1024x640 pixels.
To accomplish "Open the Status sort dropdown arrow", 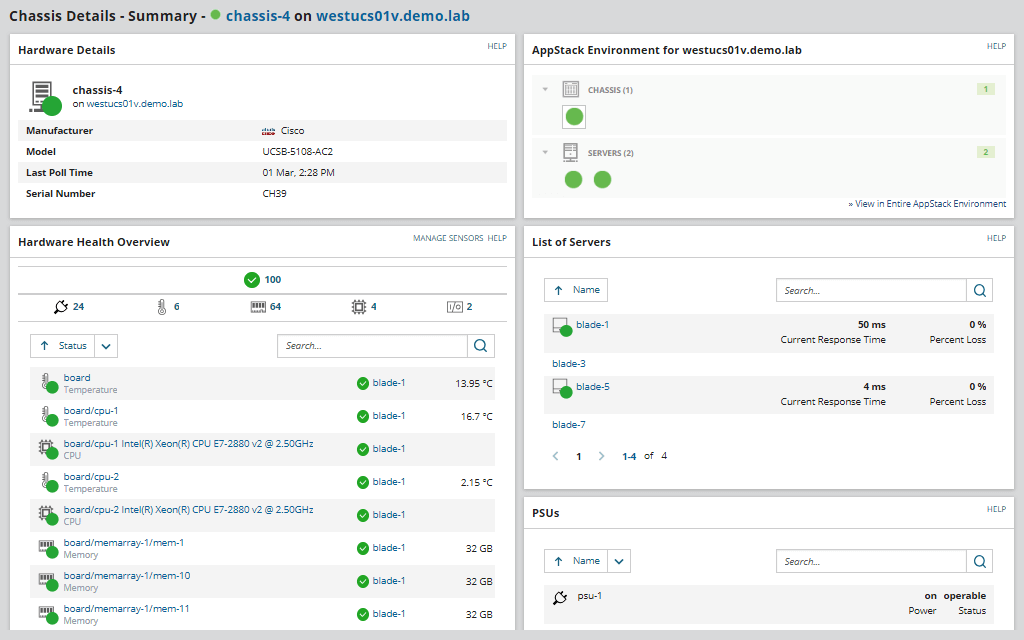I will pos(107,346).
